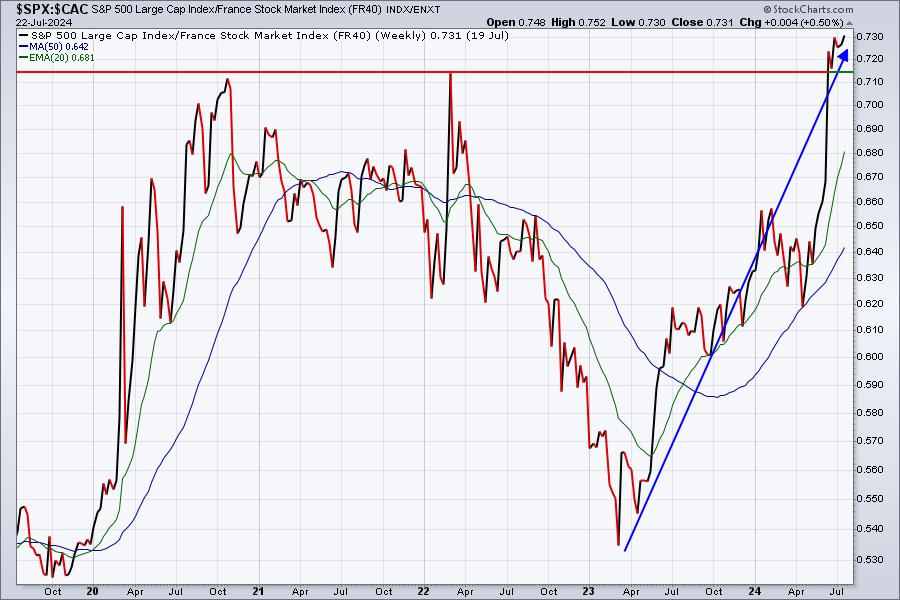Screen dimensions: 900x600
Task: Click the Open 0.748 value in the header
Action: pyautogui.click(x=515, y=22)
